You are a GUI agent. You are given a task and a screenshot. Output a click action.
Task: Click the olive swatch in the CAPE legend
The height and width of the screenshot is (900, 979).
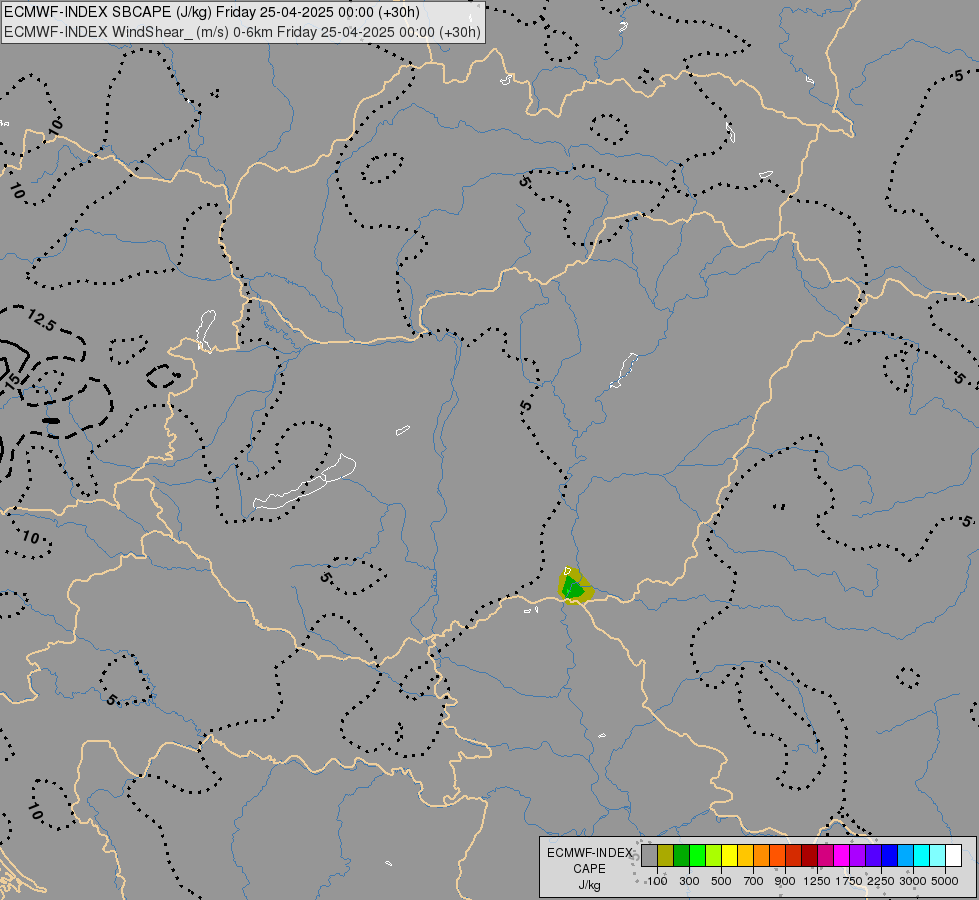point(666,856)
